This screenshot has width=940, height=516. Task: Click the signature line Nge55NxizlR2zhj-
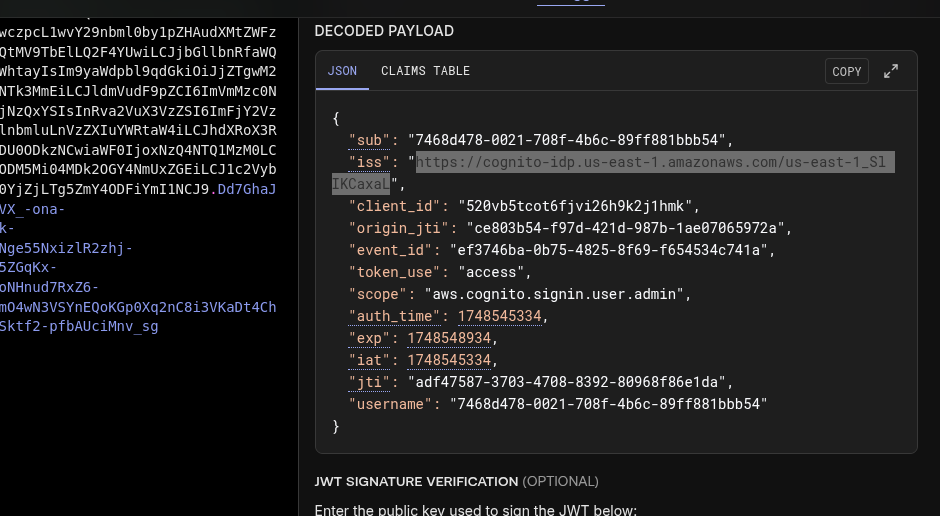coord(66,248)
